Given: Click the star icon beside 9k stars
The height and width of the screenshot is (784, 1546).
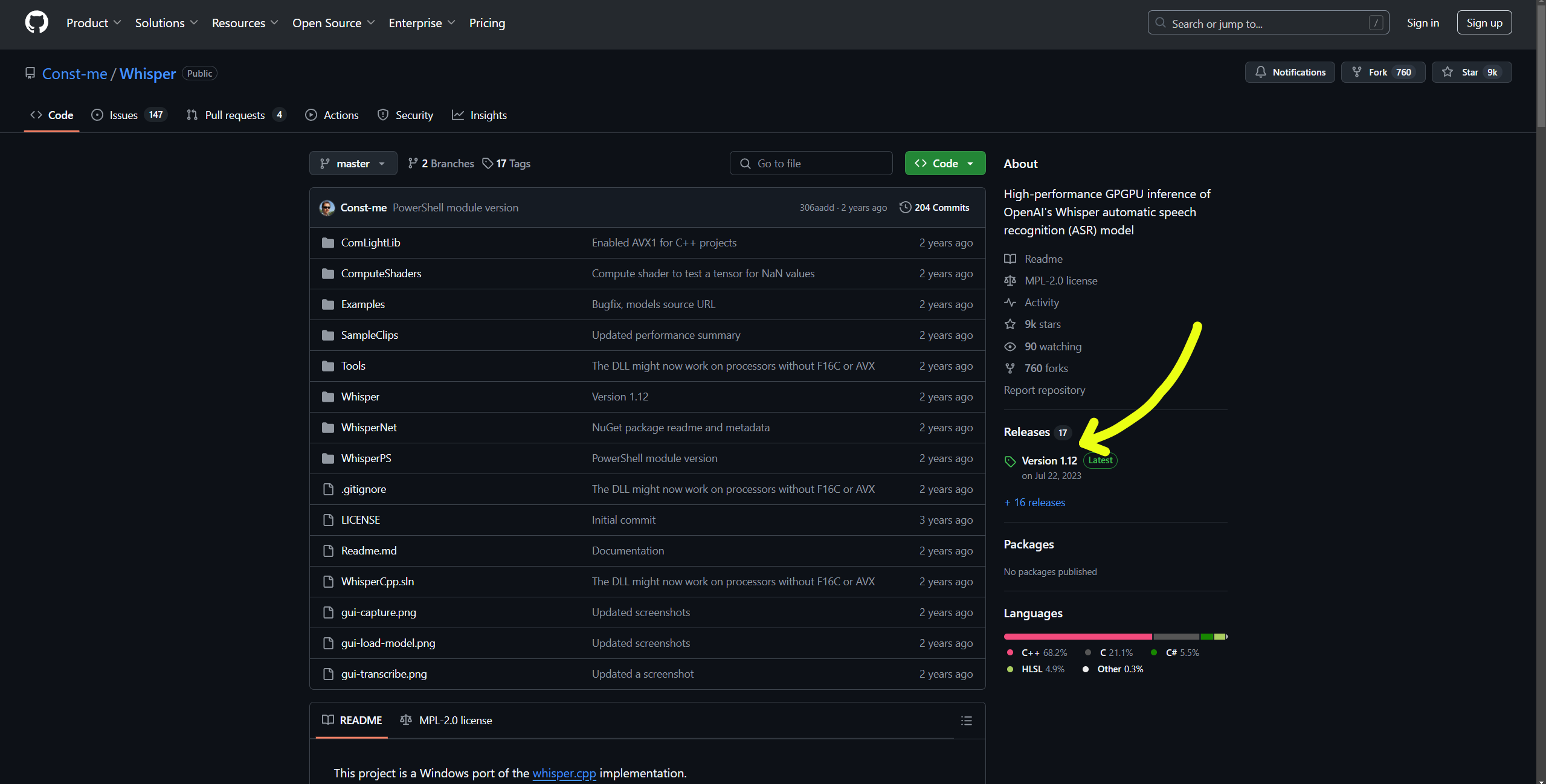Looking at the screenshot, I should tap(1010, 324).
